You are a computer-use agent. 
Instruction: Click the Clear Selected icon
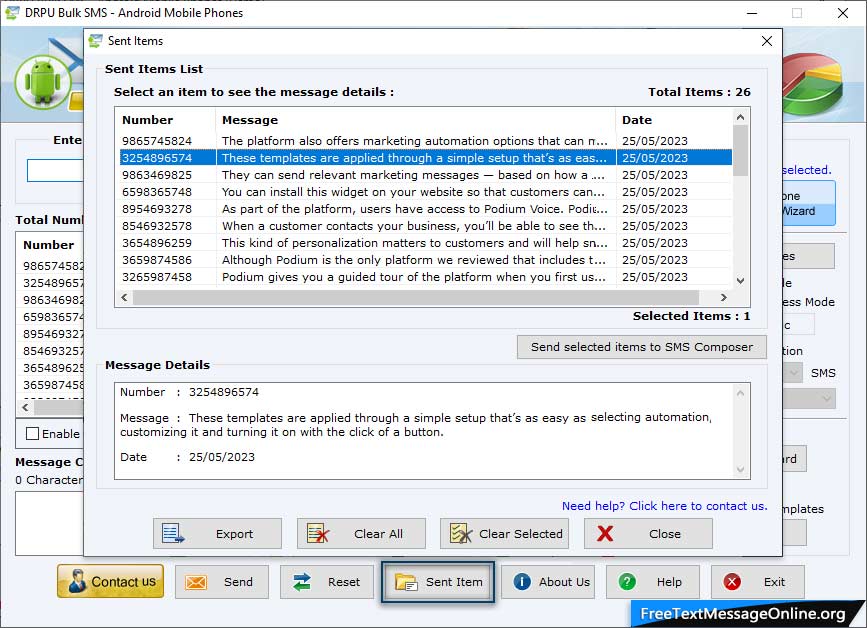tap(461, 533)
